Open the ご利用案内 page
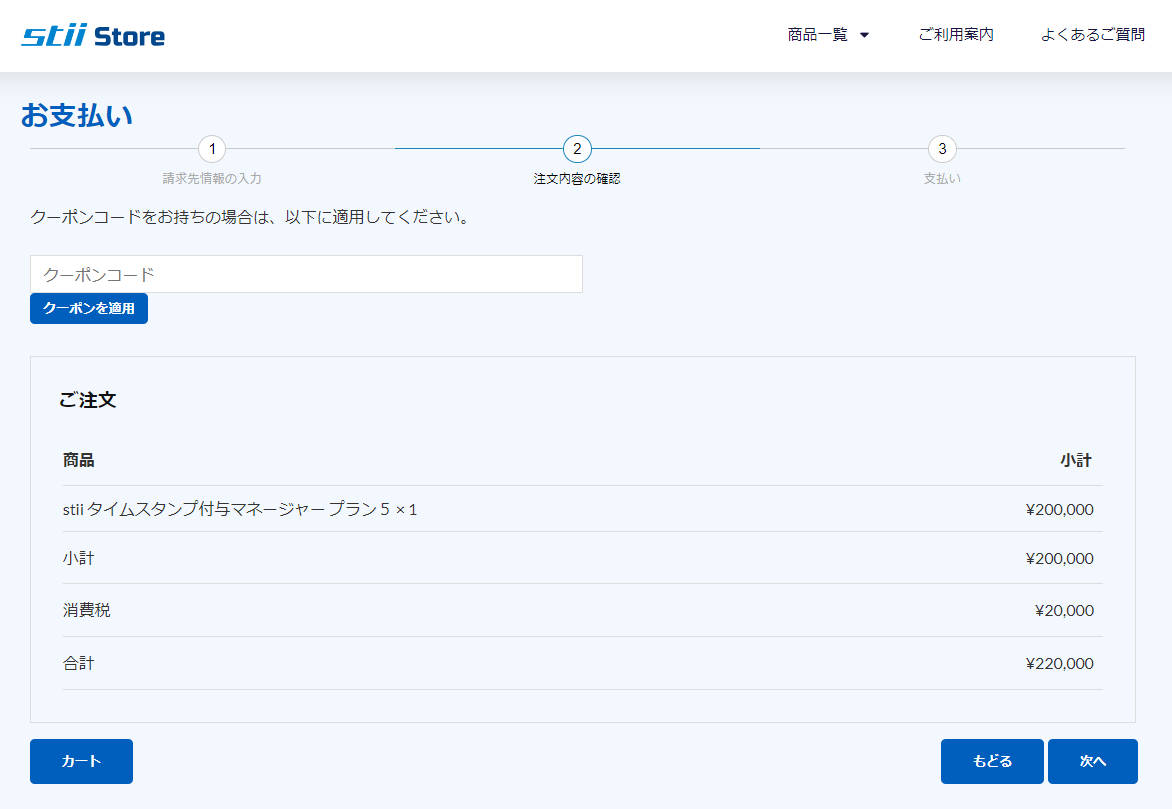This screenshot has width=1172, height=809. click(956, 35)
